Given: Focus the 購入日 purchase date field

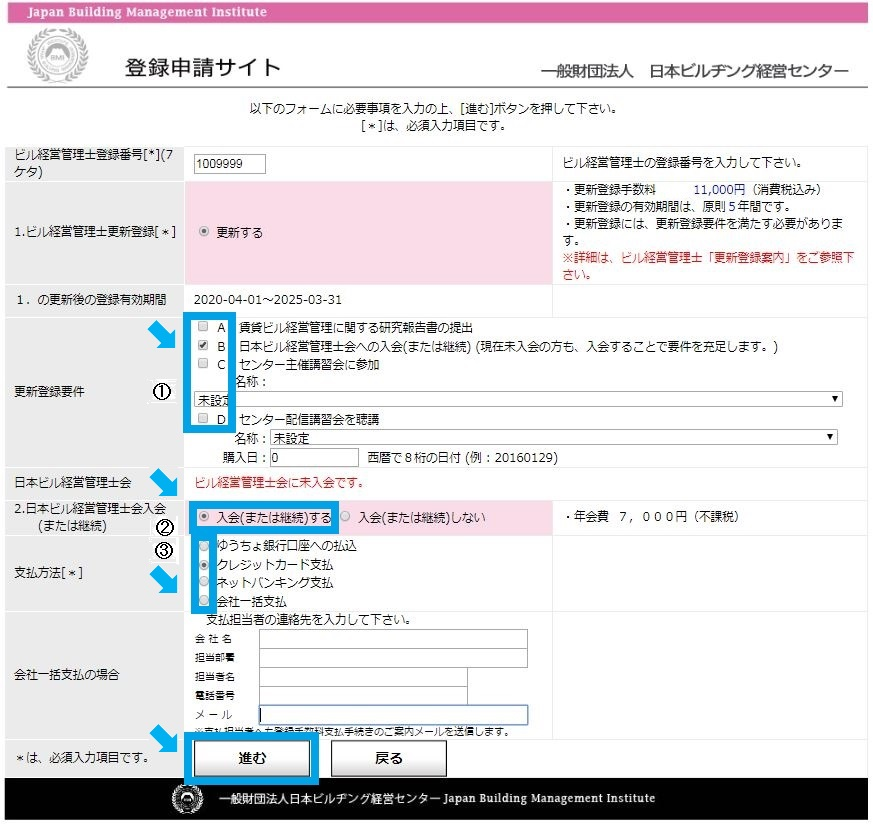Looking at the screenshot, I should [x=314, y=458].
